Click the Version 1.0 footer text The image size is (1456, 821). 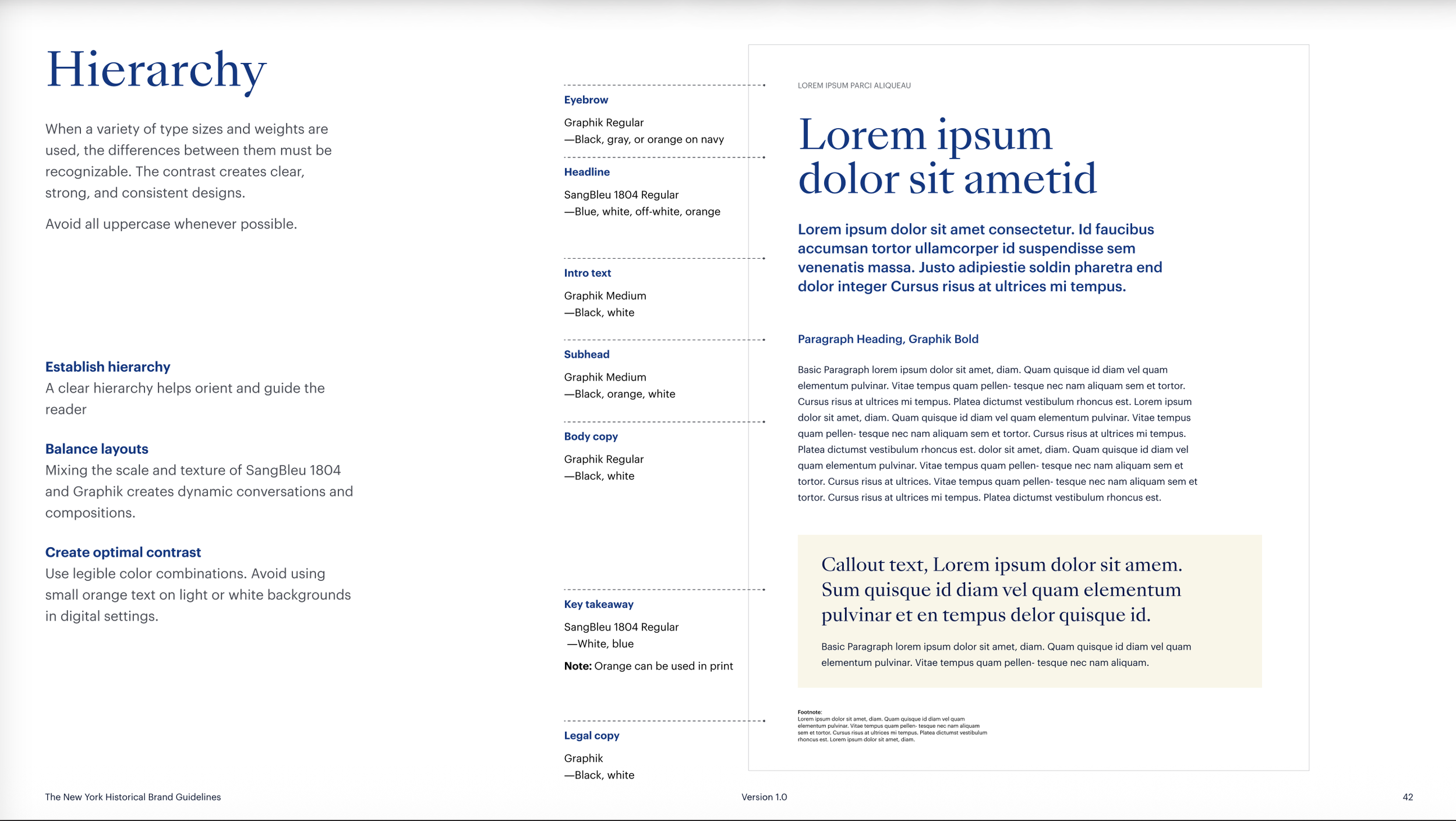[x=764, y=797]
